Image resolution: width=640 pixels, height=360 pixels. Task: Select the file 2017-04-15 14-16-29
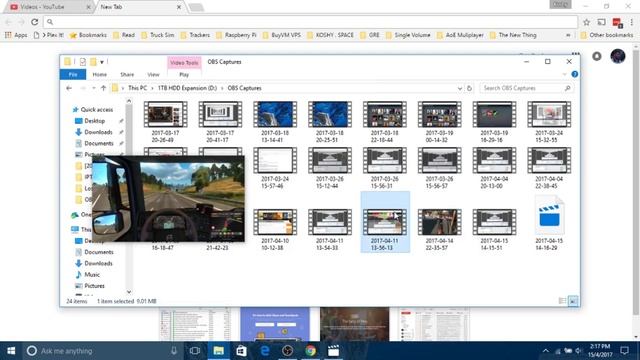pyautogui.click(x=549, y=224)
